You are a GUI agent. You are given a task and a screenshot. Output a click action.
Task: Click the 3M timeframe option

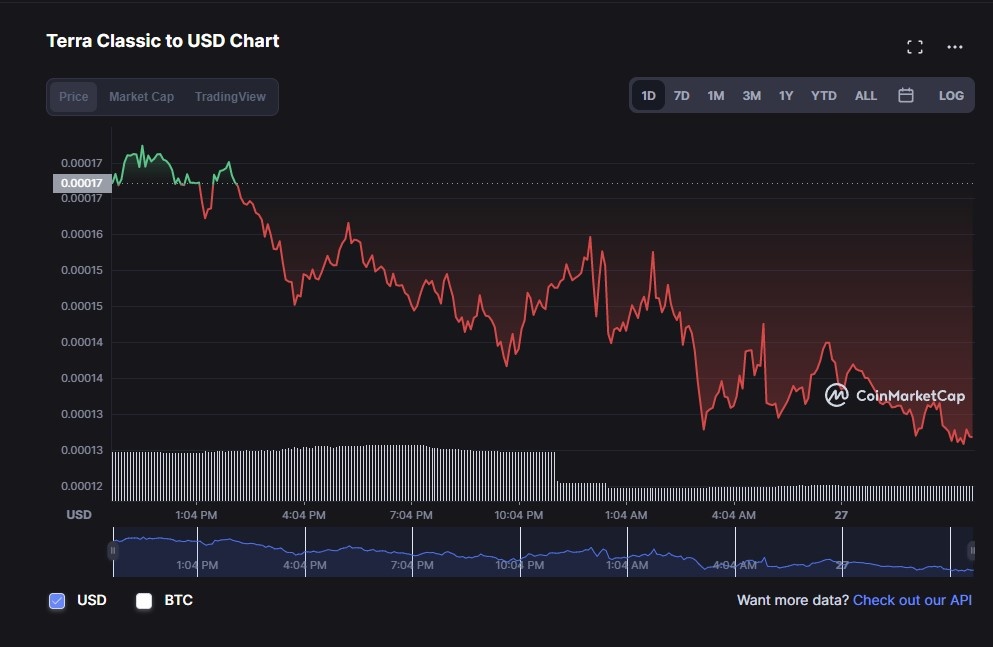pos(751,95)
